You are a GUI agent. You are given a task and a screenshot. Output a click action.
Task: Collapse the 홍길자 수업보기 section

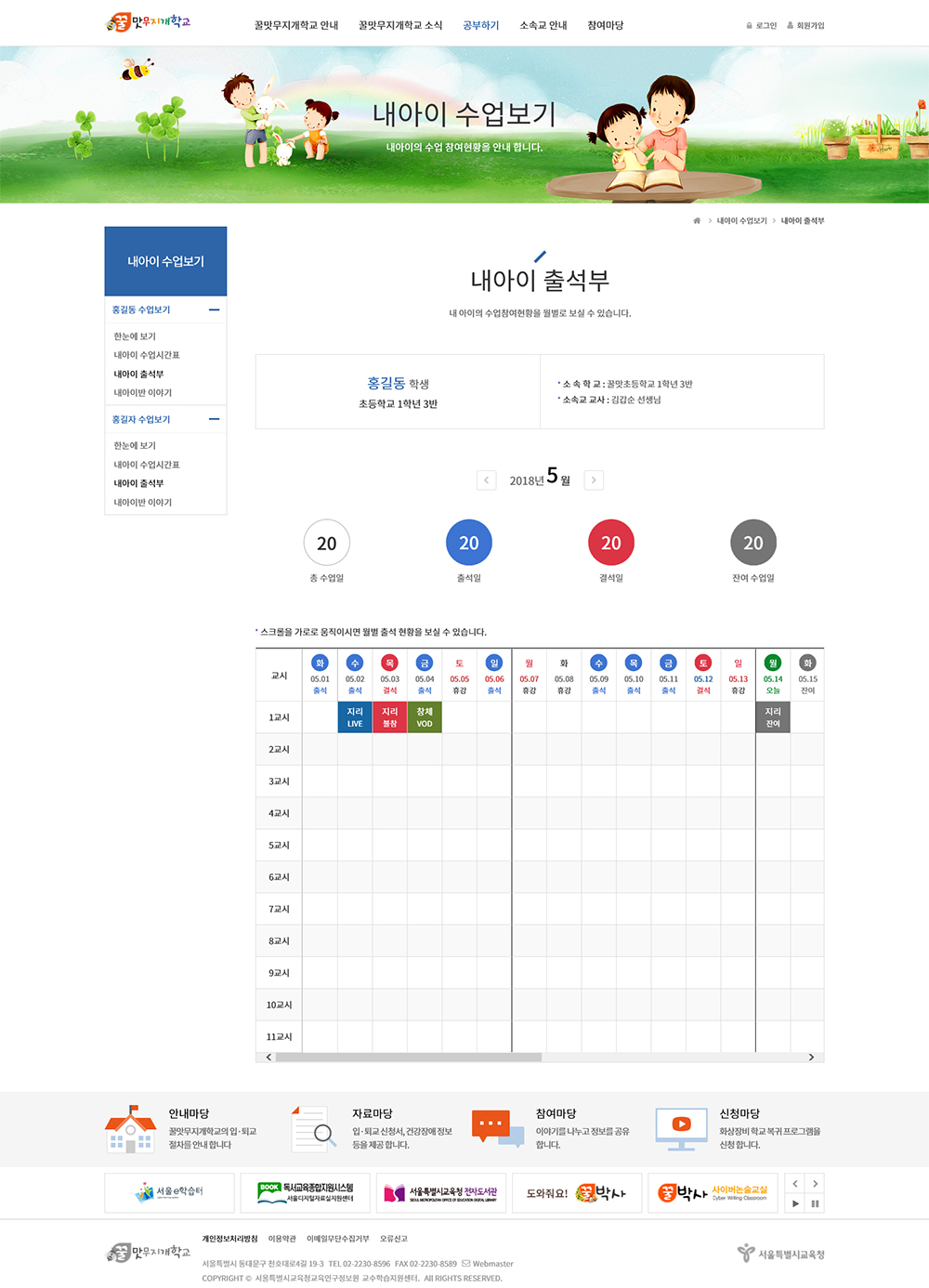[215, 419]
